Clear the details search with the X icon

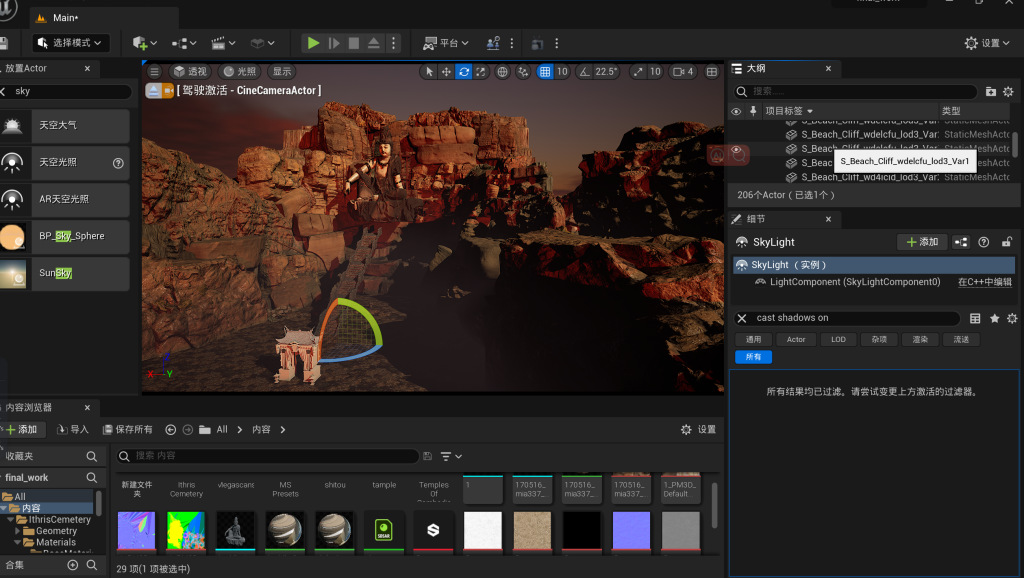click(x=742, y=318)
